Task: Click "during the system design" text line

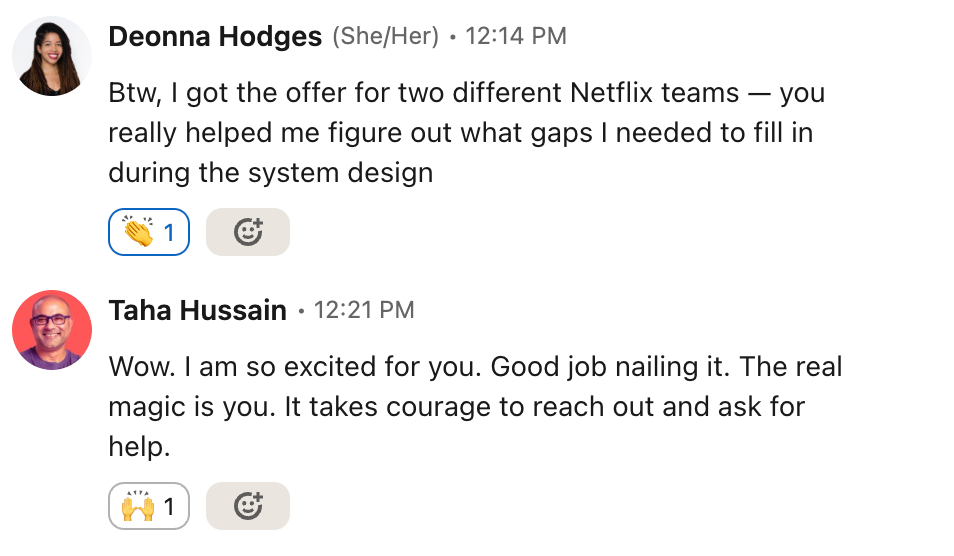Action: [x=270, y=172]
